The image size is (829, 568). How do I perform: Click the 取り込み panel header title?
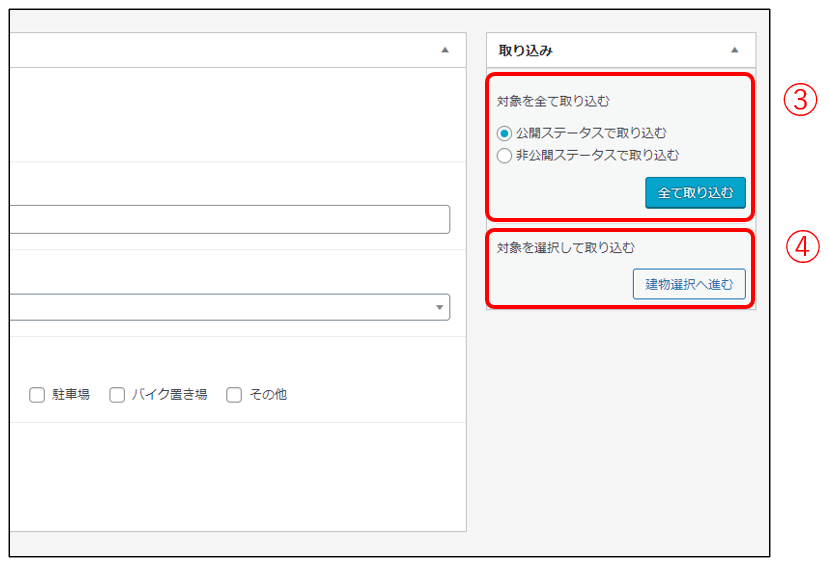(526, 50)
